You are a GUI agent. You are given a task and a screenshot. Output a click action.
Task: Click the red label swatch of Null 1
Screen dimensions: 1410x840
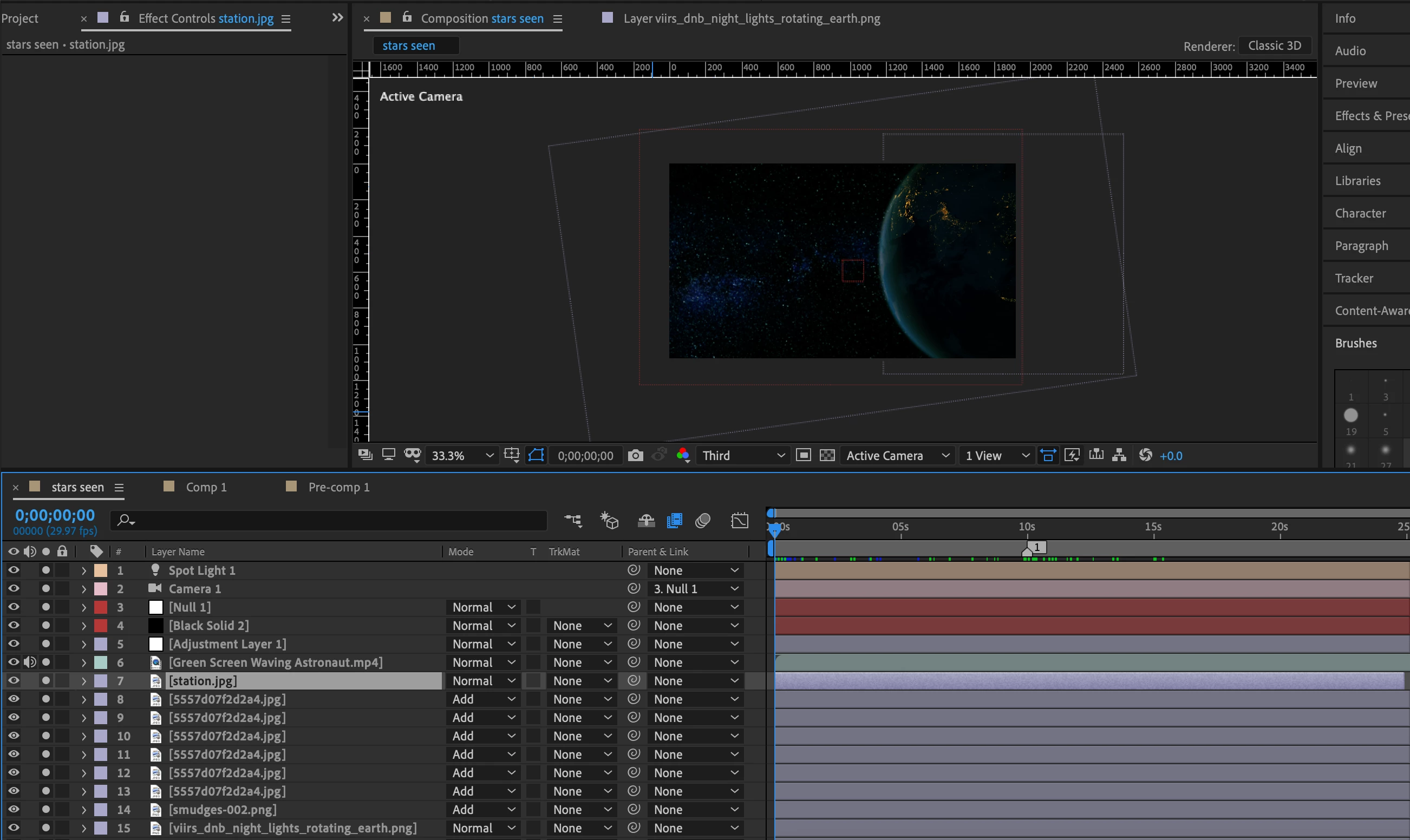click(101, 607)
